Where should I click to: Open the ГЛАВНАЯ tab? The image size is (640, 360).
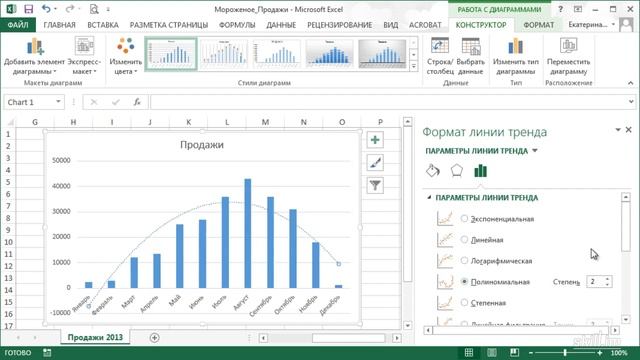click(x=60, y=25)
